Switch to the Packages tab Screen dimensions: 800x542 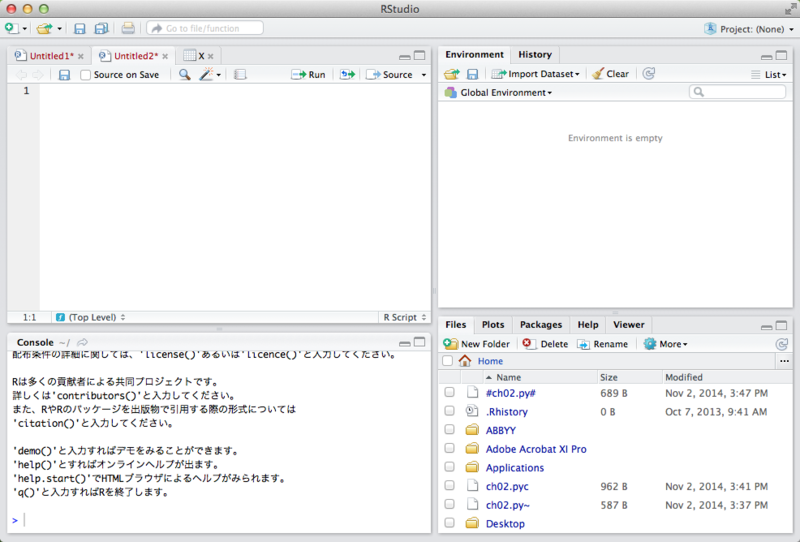pos(541,325)
